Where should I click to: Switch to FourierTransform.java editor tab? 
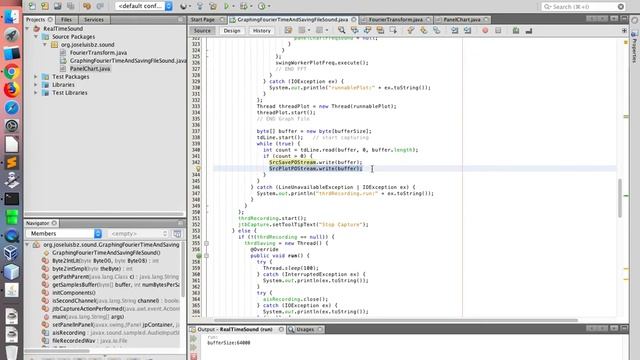coord(396,20)
